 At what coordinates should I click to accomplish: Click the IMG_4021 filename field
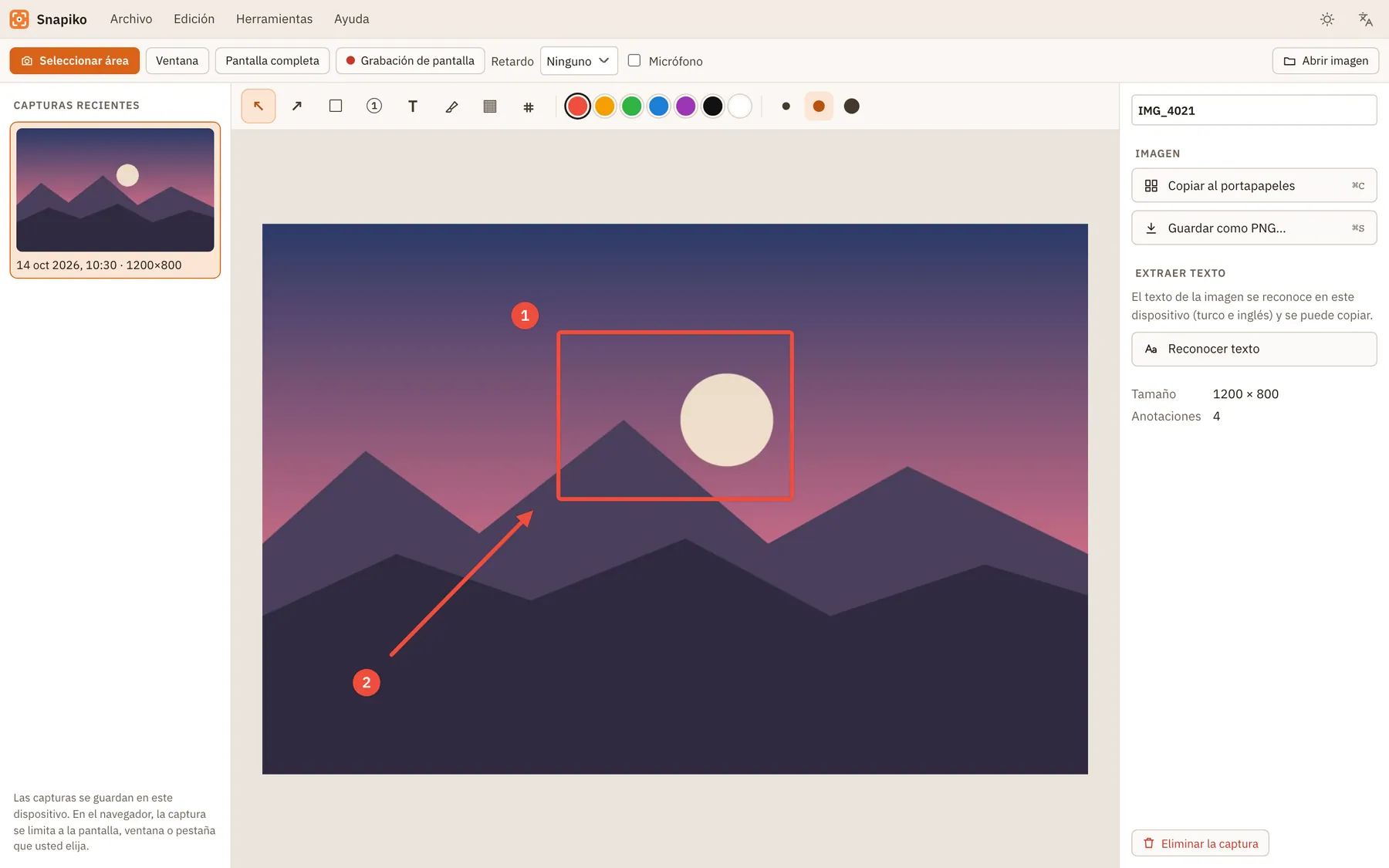point(1254,110)
